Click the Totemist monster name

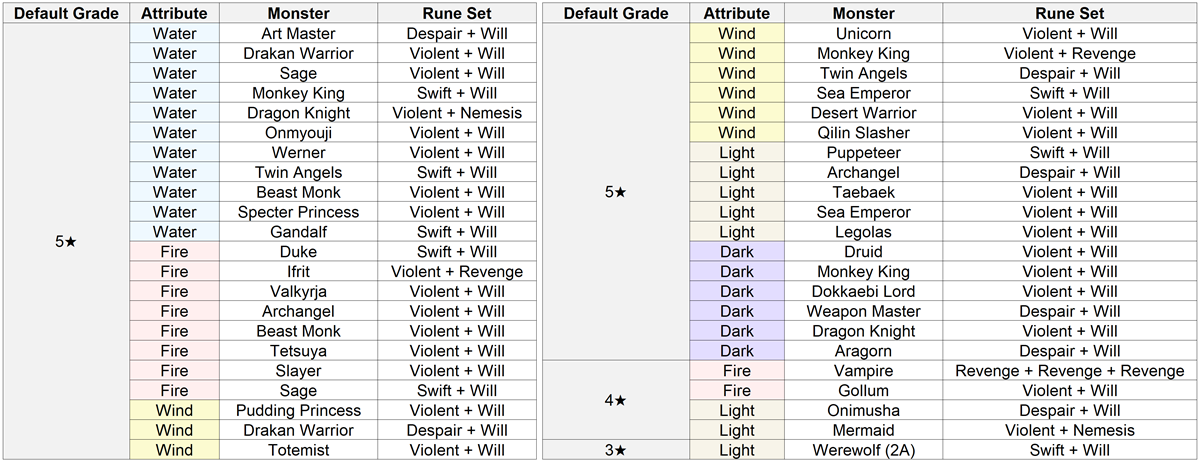click(x=298, y=450)
